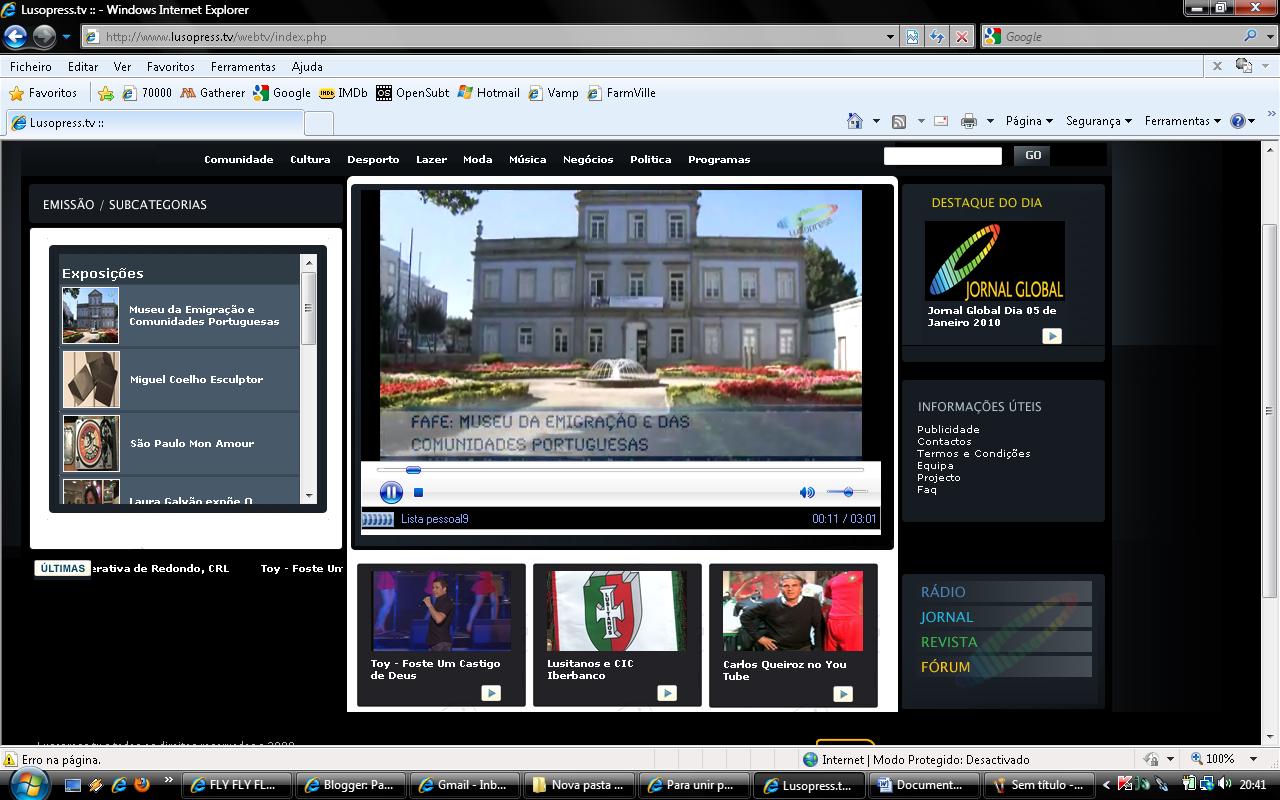Open the Contactos link
This screenshot has width=1280, height=800.
944,441
